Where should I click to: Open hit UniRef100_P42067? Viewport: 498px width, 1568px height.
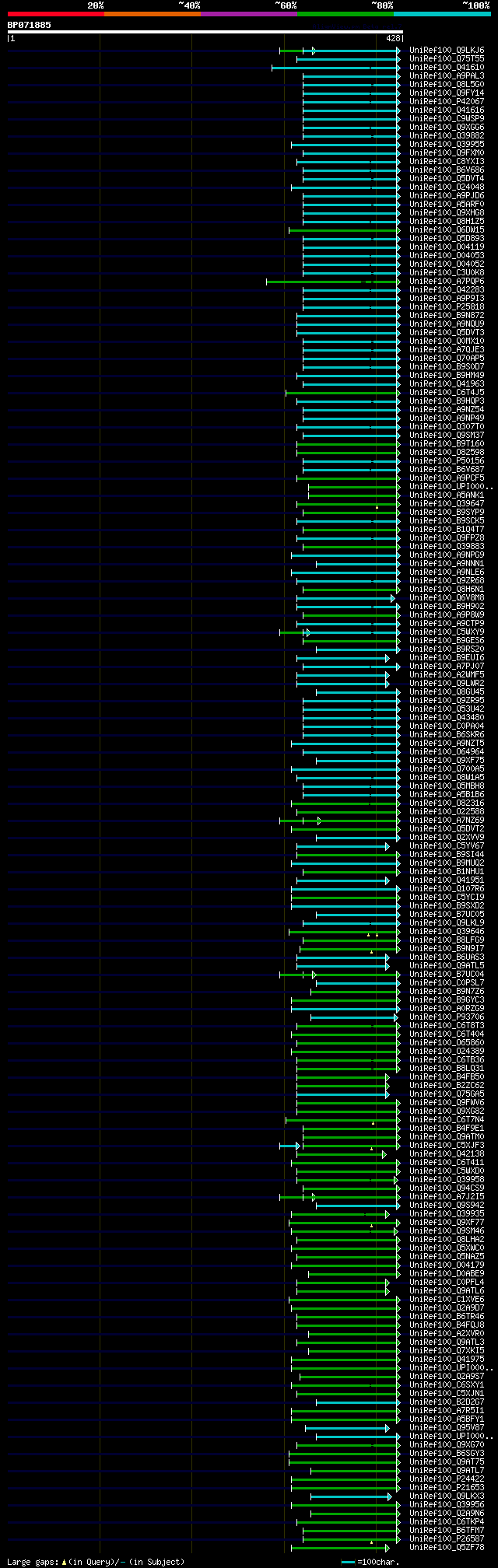[x=447, y=101]
